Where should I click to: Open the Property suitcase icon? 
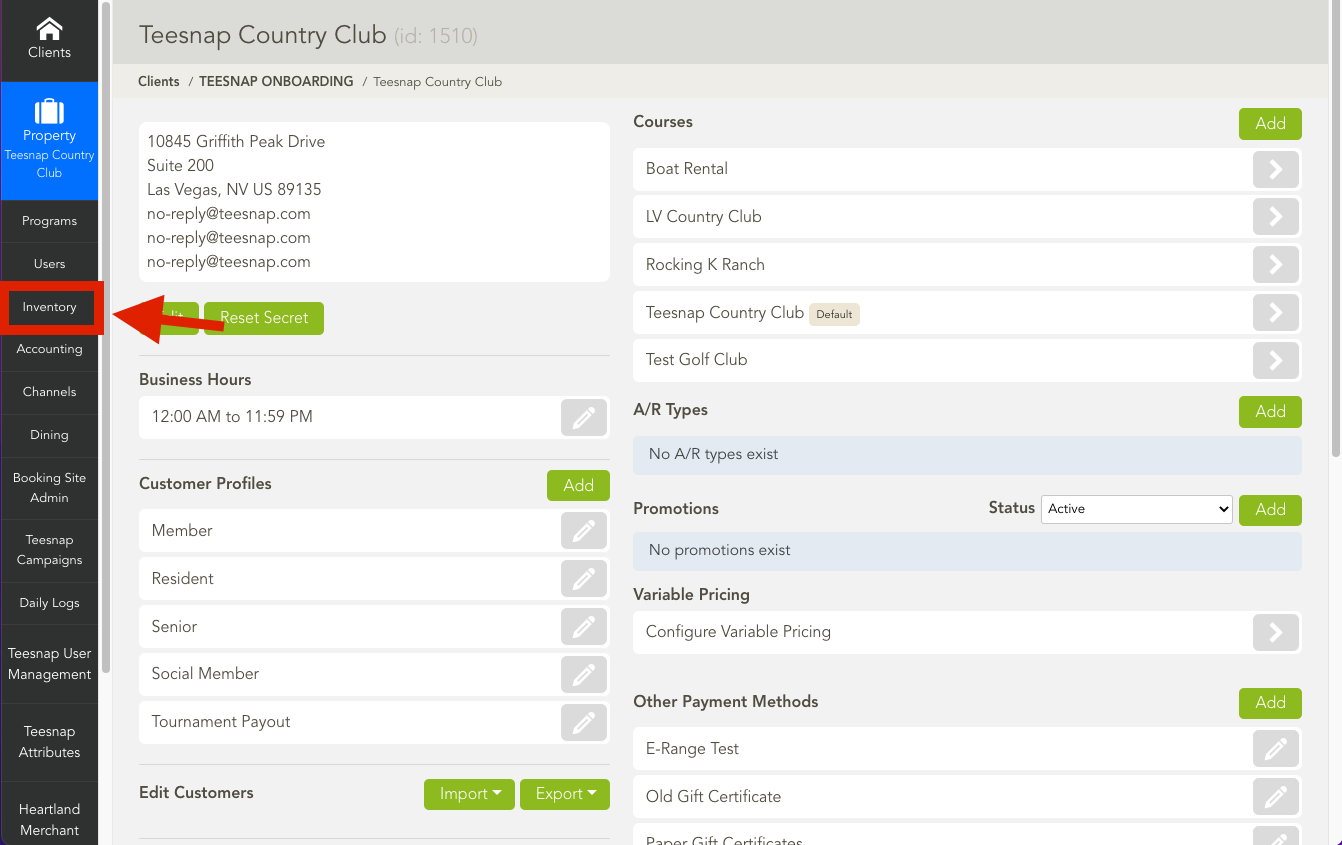[x=49, y=110]
